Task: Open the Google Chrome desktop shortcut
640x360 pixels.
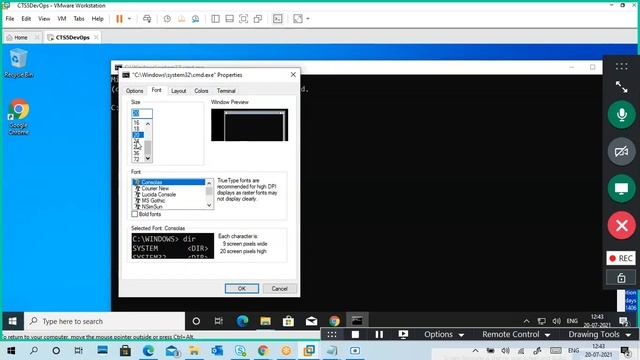Action: (x=19, y=116)
